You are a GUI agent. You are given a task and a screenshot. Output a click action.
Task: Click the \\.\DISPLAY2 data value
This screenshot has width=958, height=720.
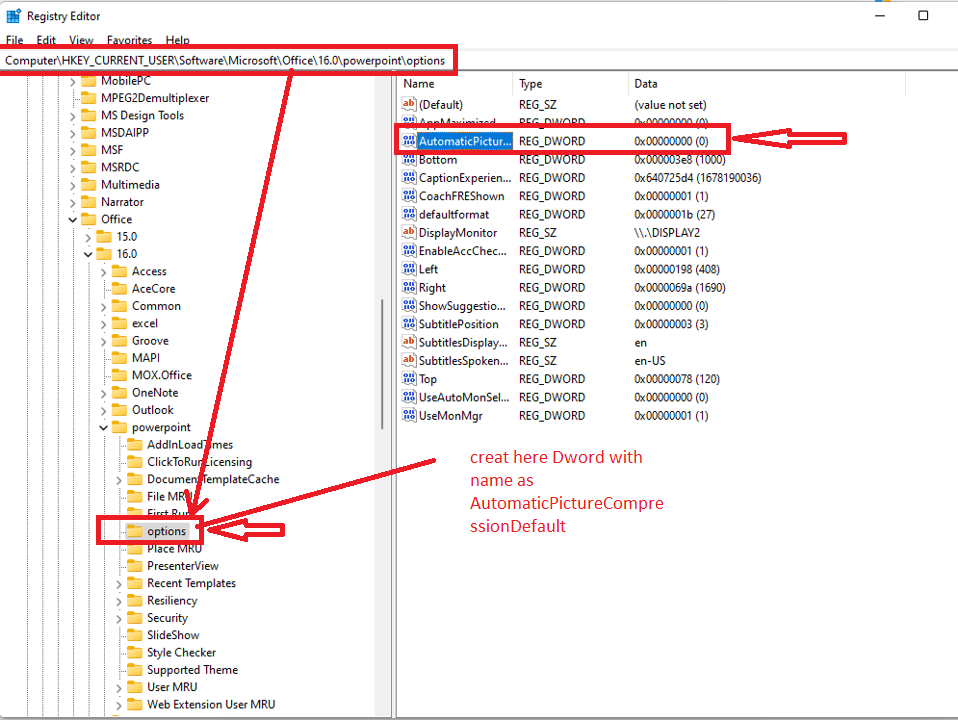click(667, 232)
